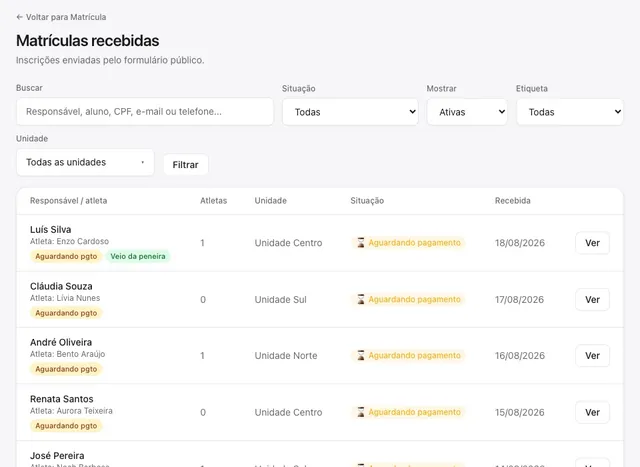Viewport: 640px width, 467px height.
Task: Click the Unidade column header
Action: [271, 200]
